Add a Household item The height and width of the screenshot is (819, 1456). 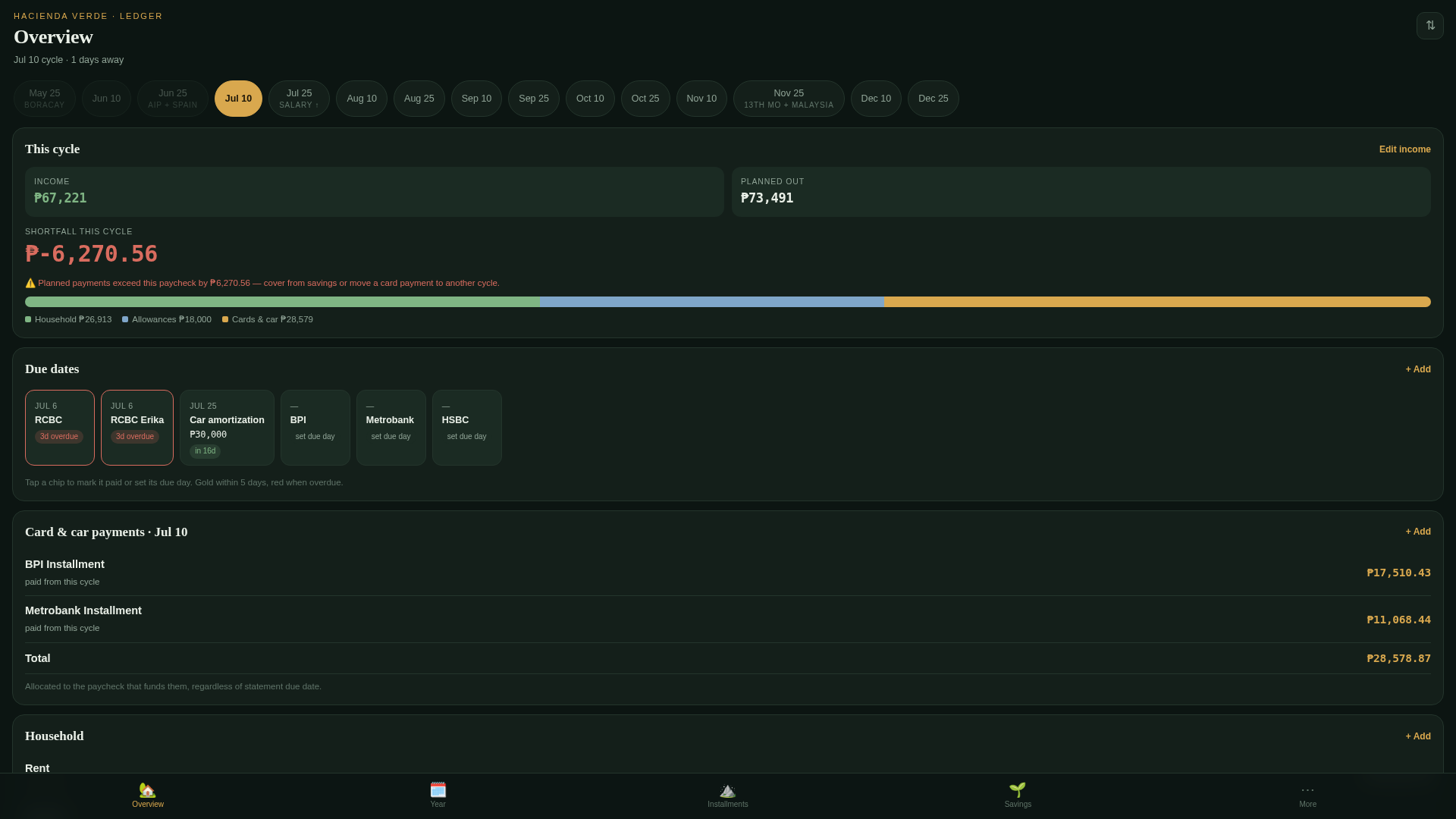point(1418,736)
